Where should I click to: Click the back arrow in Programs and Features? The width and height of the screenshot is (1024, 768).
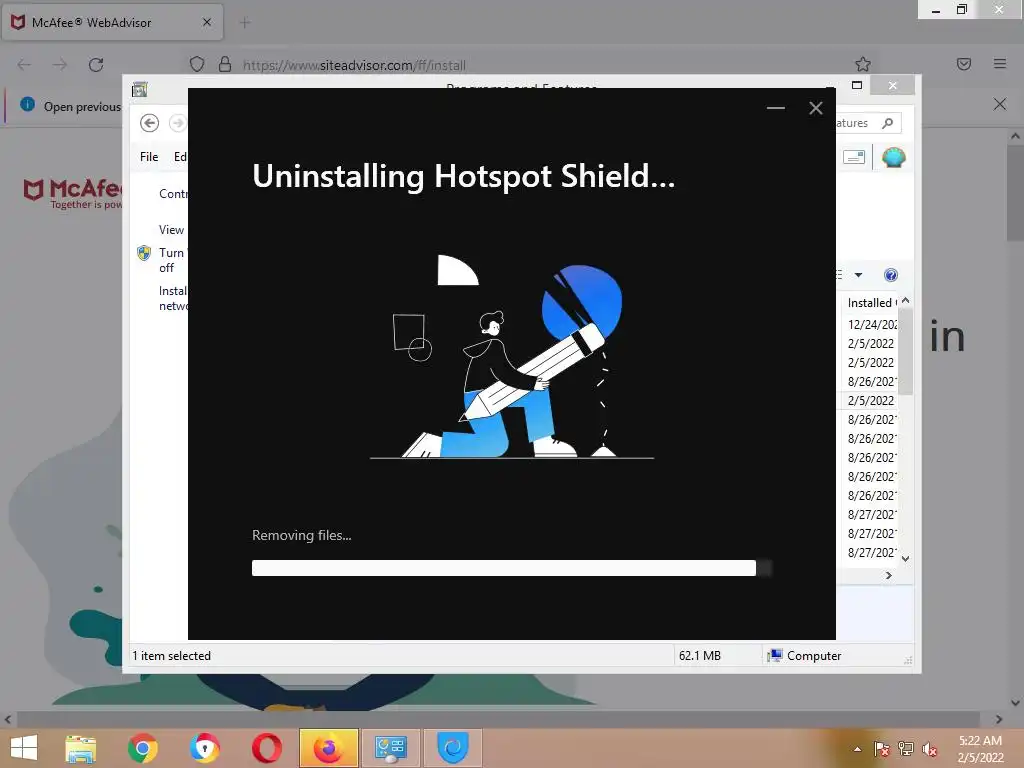pos(150,123)
